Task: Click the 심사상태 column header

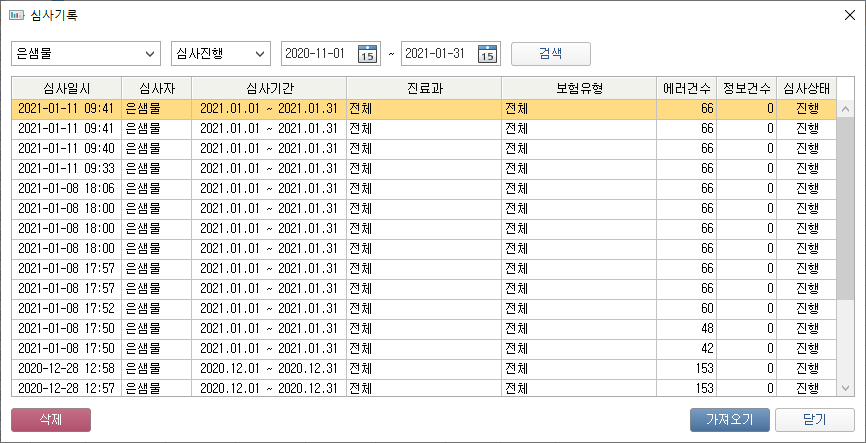Action: [805, 88]
